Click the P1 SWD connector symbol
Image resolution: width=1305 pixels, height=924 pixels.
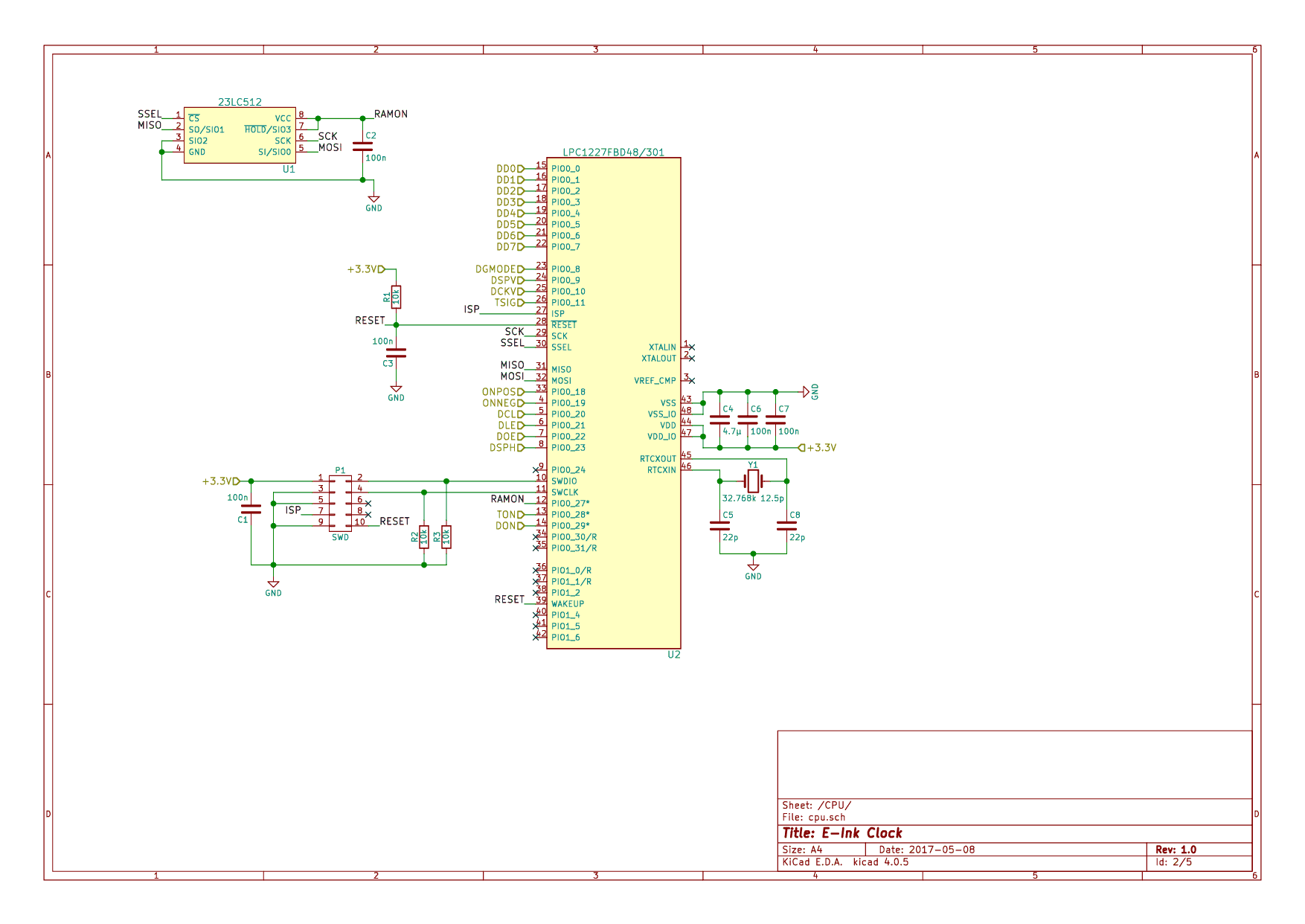click(x=340, y=503)
